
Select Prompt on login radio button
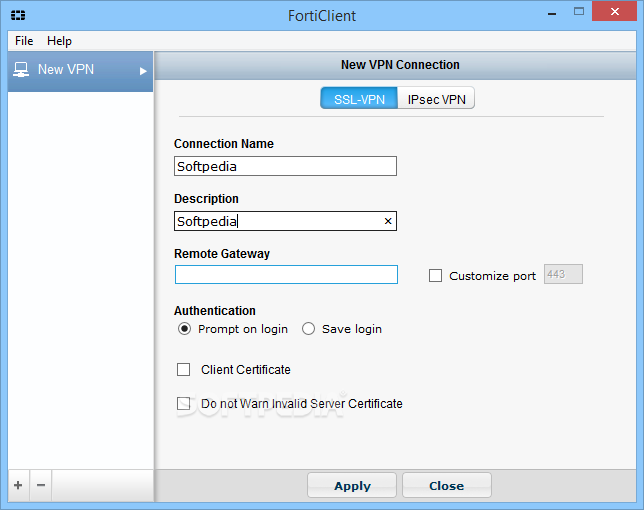pyautogui.click(x=184, y=329)
